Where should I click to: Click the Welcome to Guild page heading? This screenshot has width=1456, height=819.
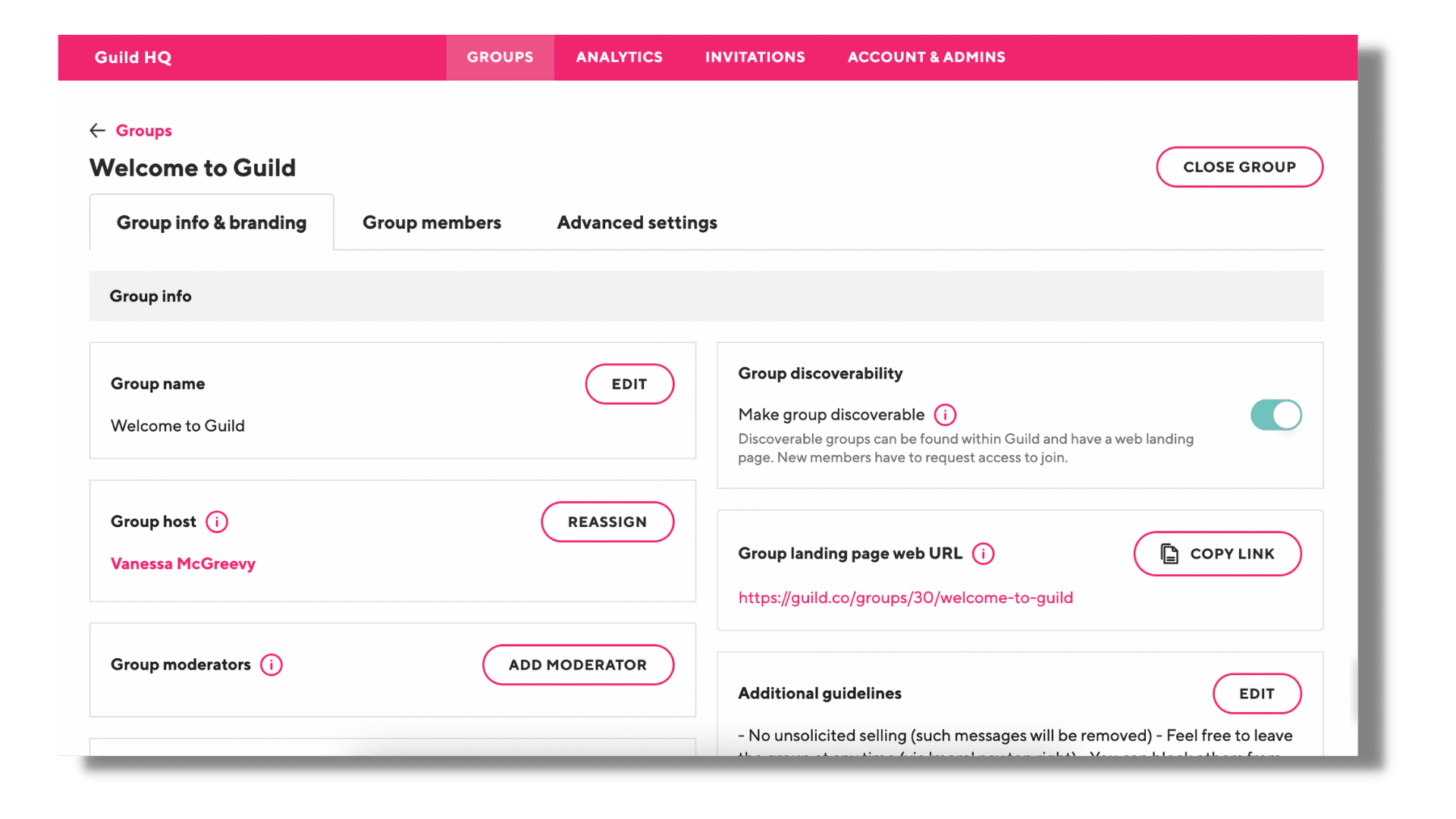point(193,168)
